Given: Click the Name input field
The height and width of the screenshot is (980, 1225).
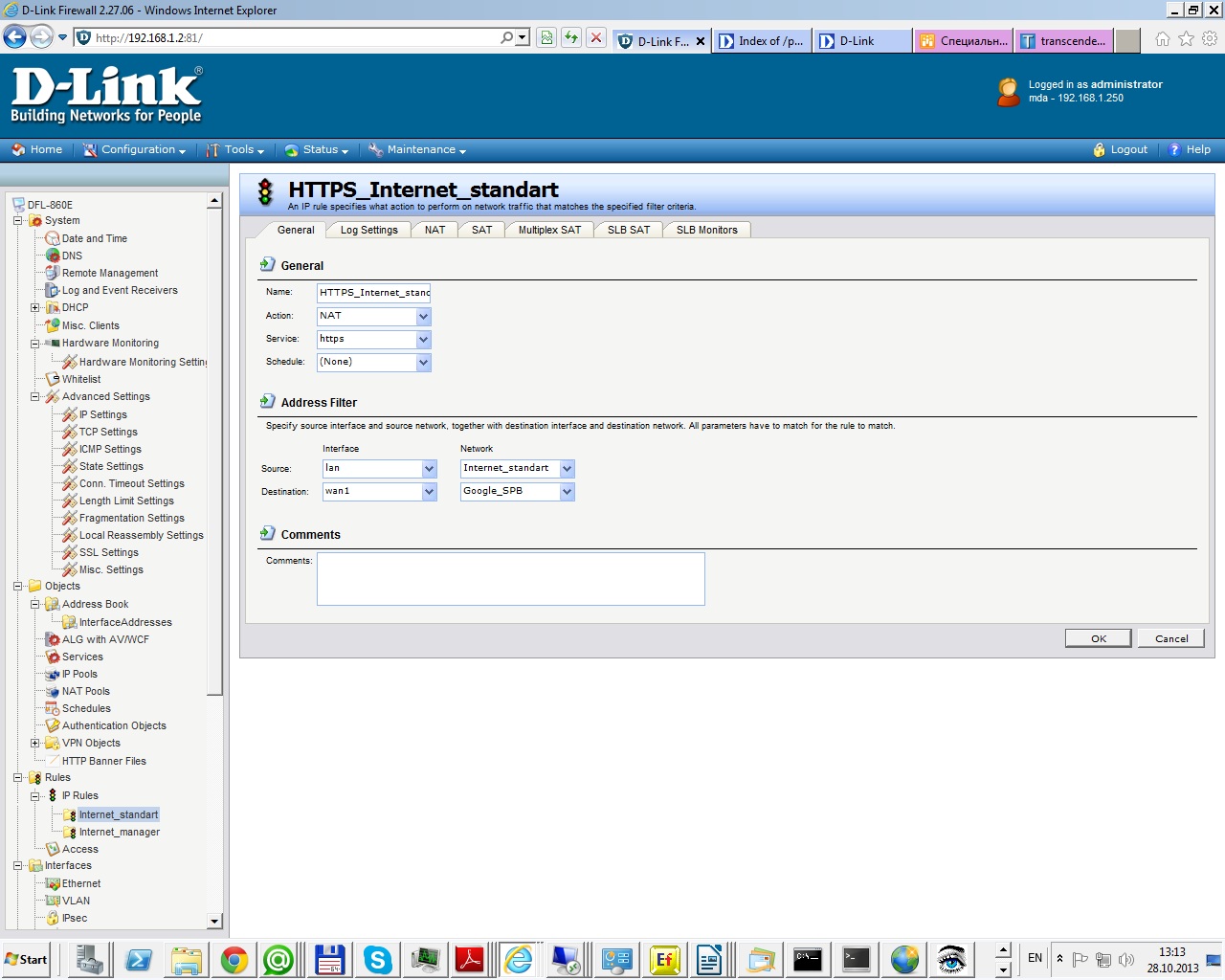Looking at the screenshot, I should (x=374, y=293).
